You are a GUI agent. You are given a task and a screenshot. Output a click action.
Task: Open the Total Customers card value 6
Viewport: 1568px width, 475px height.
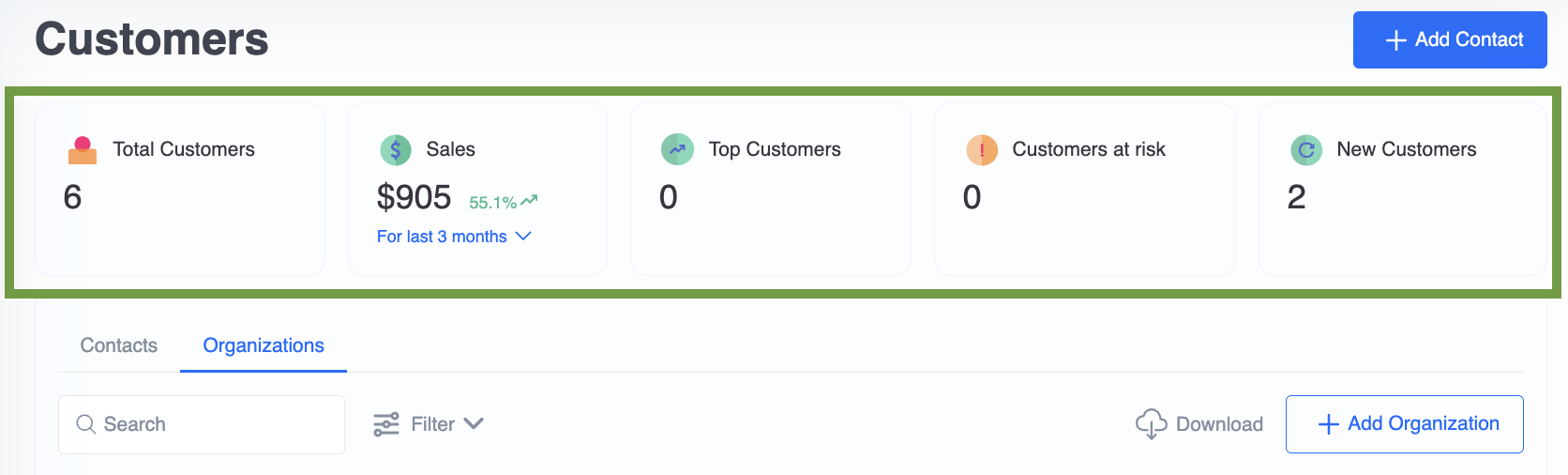click(x=72, y=197)
